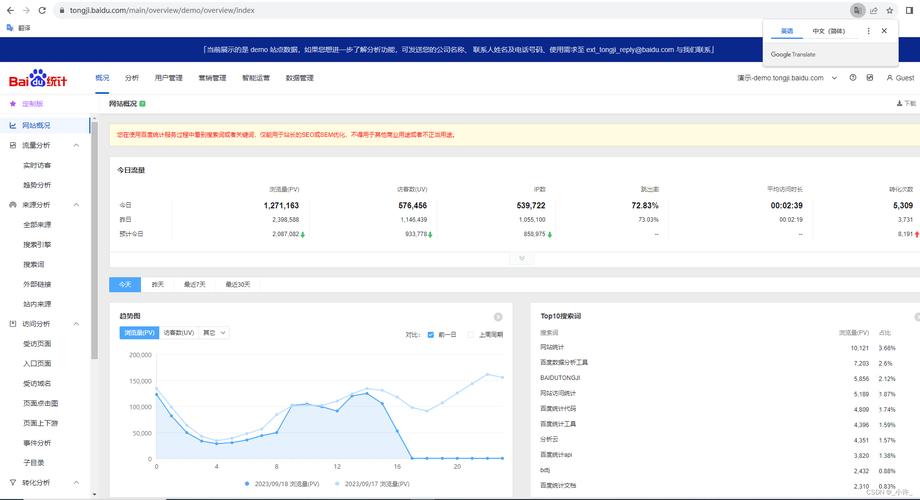Enable the 上周同期 comparison checkbox
The width and height of the screenshot is (920, 500).
pos(471,335)
